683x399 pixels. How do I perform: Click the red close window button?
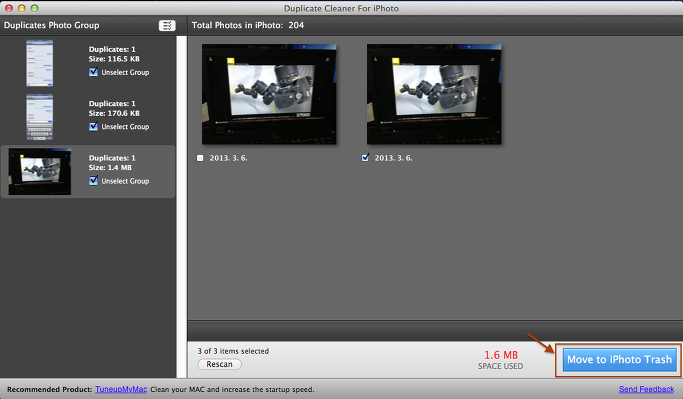click(x=9, y=8)
